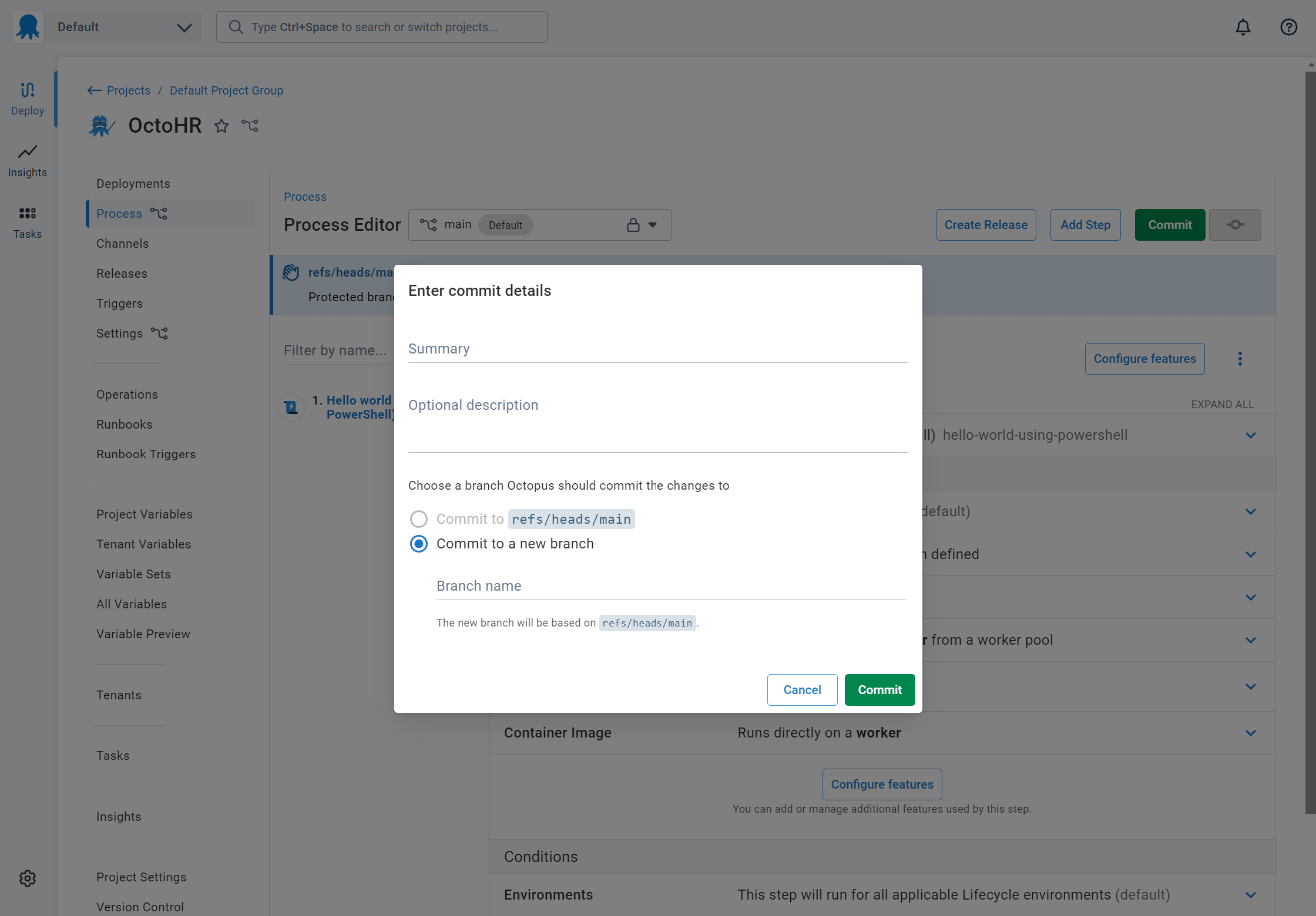Click EXPAND ALL link
This screenshot has height=916, width=1316.
click(x=1223, y=405)
